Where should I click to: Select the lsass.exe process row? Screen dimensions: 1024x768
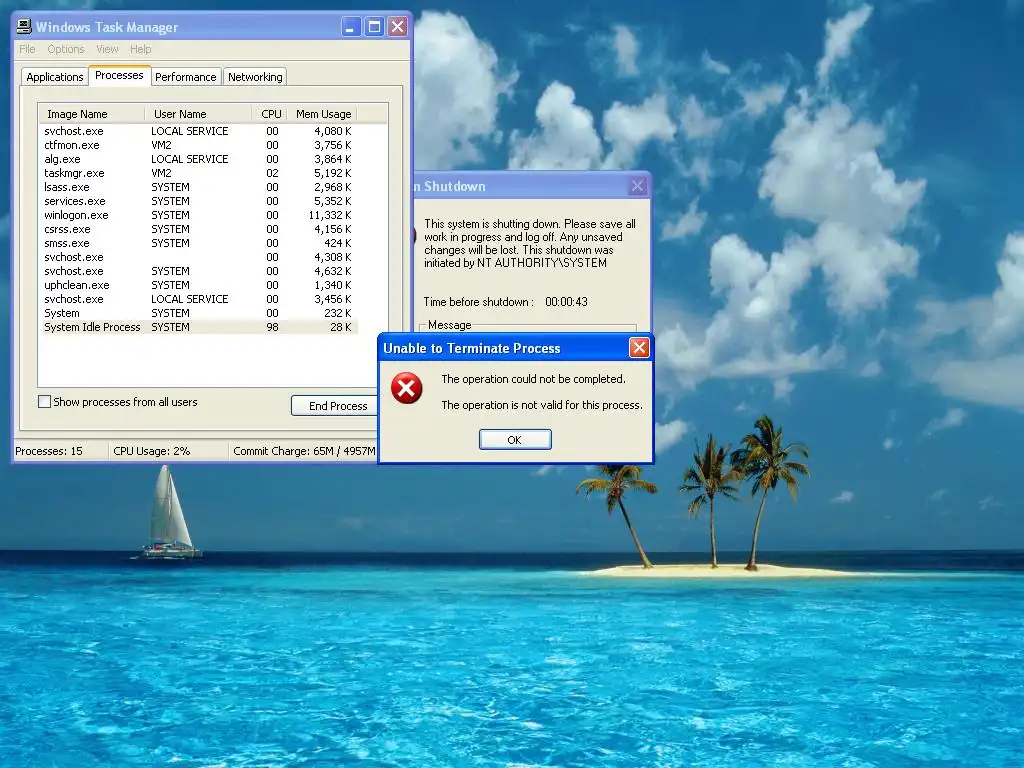click(x=199, y=187)
